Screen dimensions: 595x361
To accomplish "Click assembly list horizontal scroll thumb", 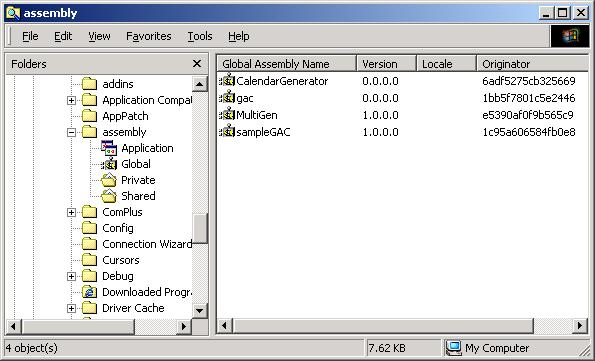I will pos(383,325).
